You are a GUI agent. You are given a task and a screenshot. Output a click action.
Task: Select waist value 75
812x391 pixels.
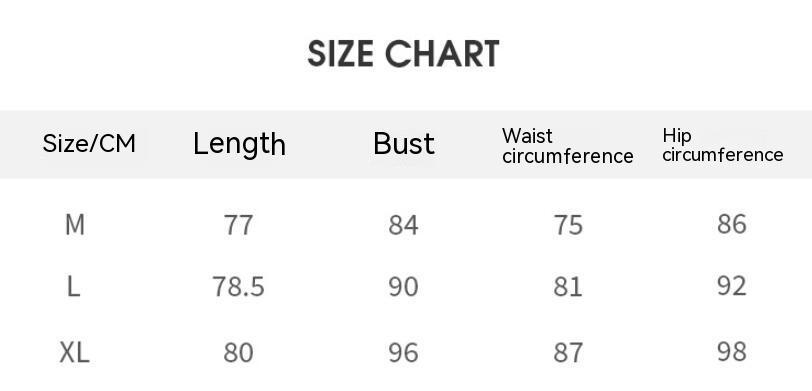(568, 225)
